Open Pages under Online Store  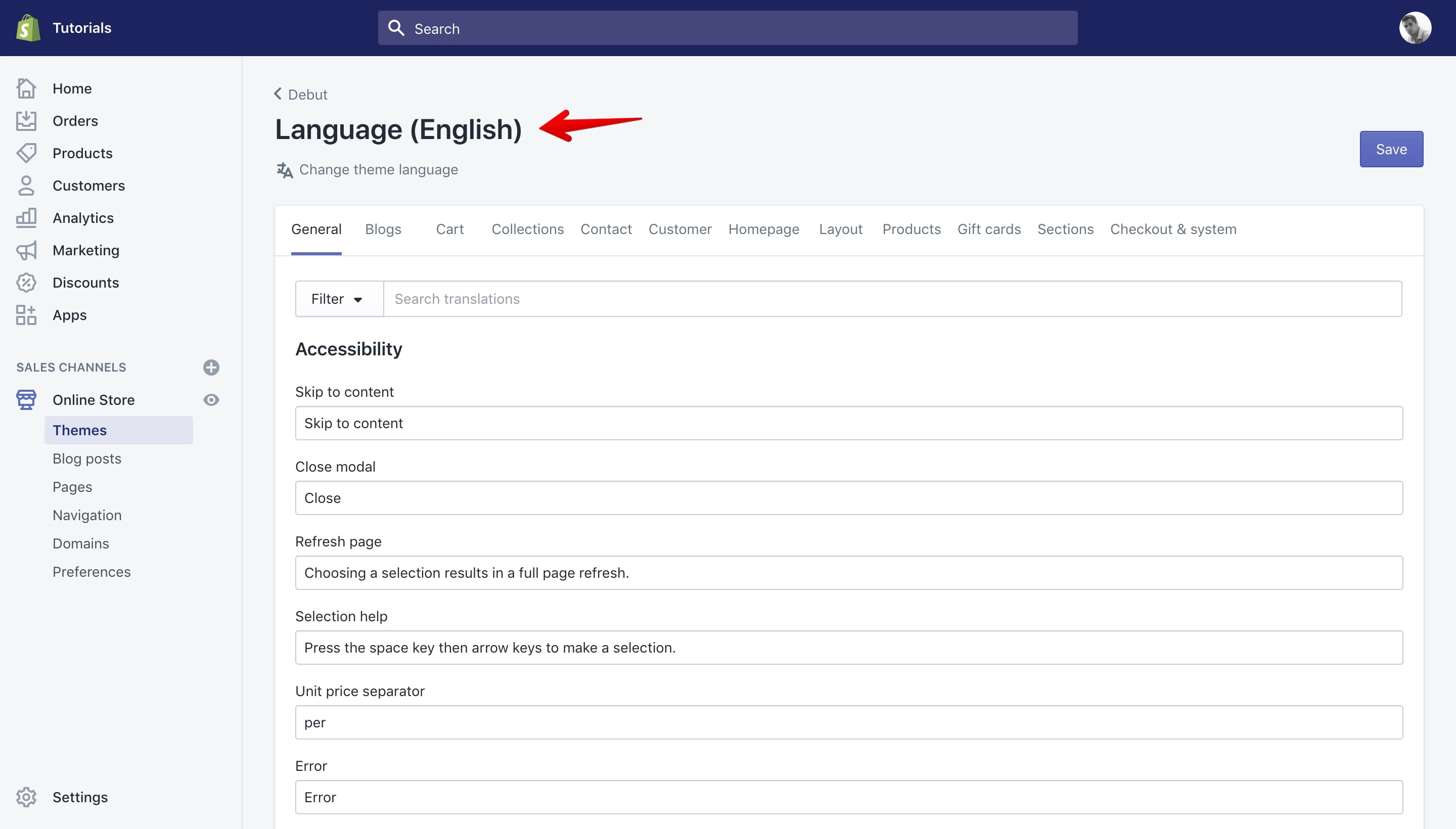(x=72, y=487)
